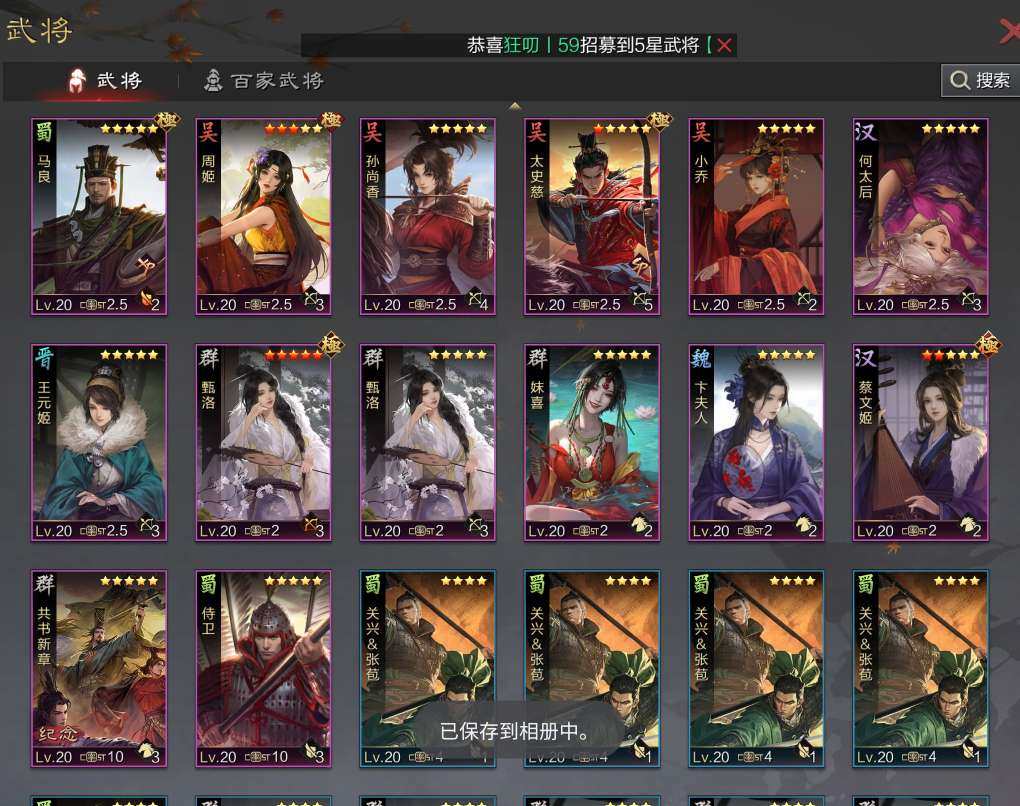1020x806 pixels.
Task: Select the 小乔 hero portrait
Action: (757, 217)
